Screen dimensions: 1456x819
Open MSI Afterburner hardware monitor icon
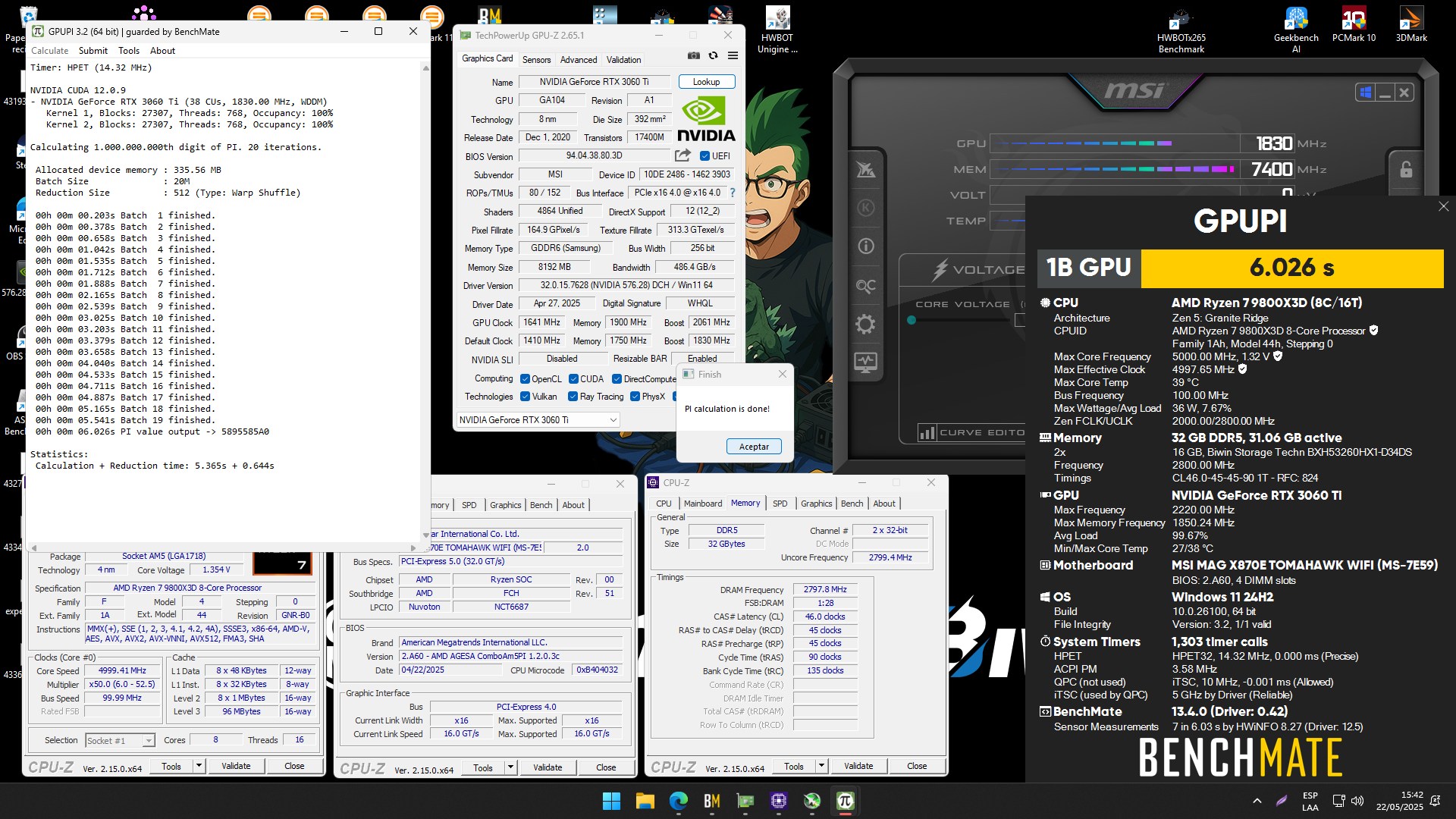click(865, 362)
